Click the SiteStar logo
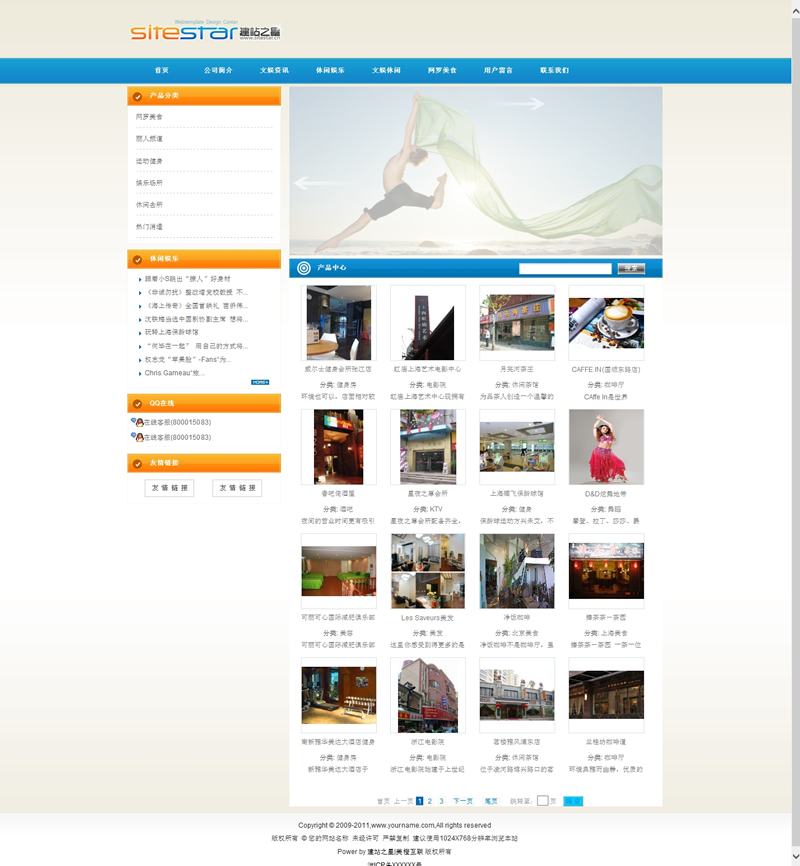Image resolution: width=800 pixels, height=866 pixels. click(x=205, y=31)
